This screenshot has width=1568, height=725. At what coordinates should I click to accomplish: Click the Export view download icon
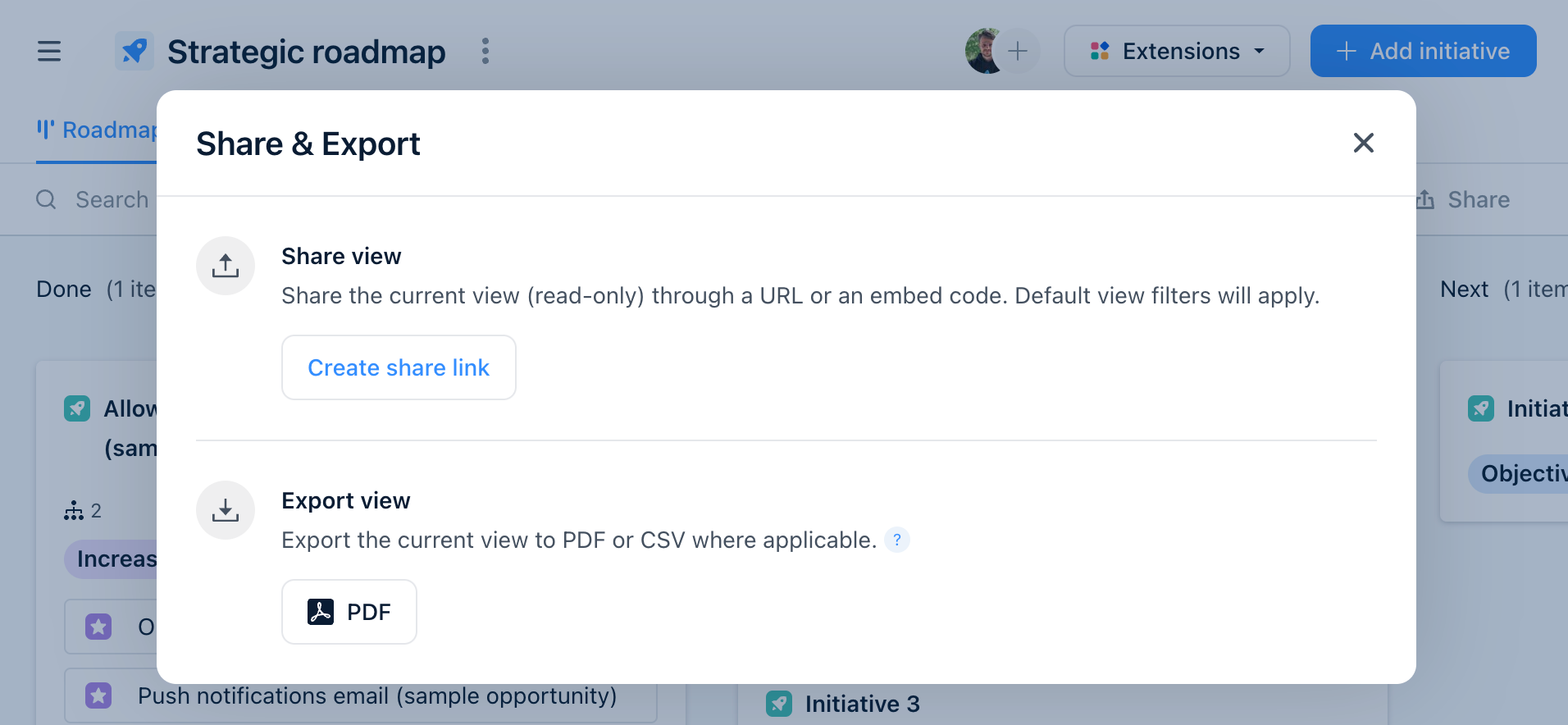(x=225, y=509)
